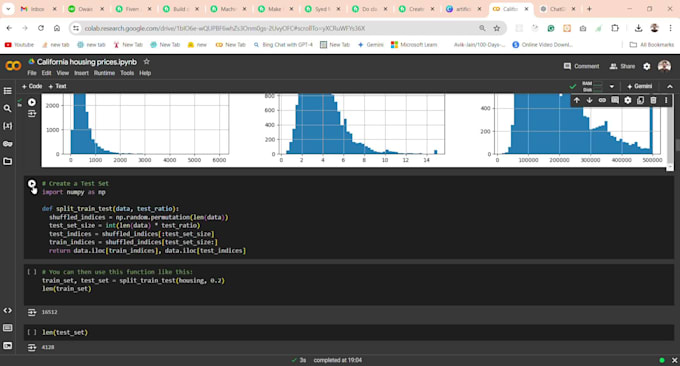Click the completed at 19:04 status text
The width and height of the screenshot is (680, 366).
337,360
